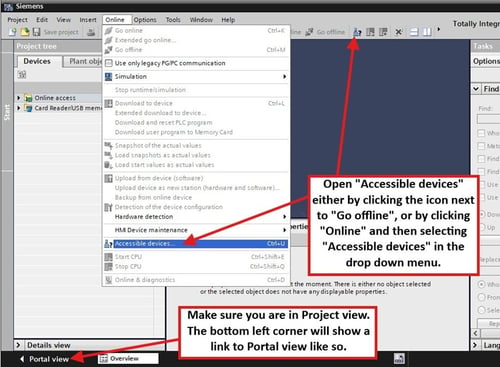Collapse the Find section in Tasks
Viewport: 500px width, 367px height.
(x=476, y=89)
